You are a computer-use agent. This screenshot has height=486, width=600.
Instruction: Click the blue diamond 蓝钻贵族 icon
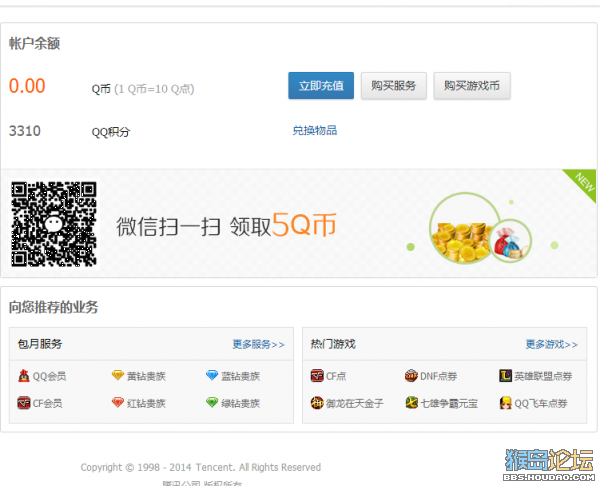coord(212,375)
